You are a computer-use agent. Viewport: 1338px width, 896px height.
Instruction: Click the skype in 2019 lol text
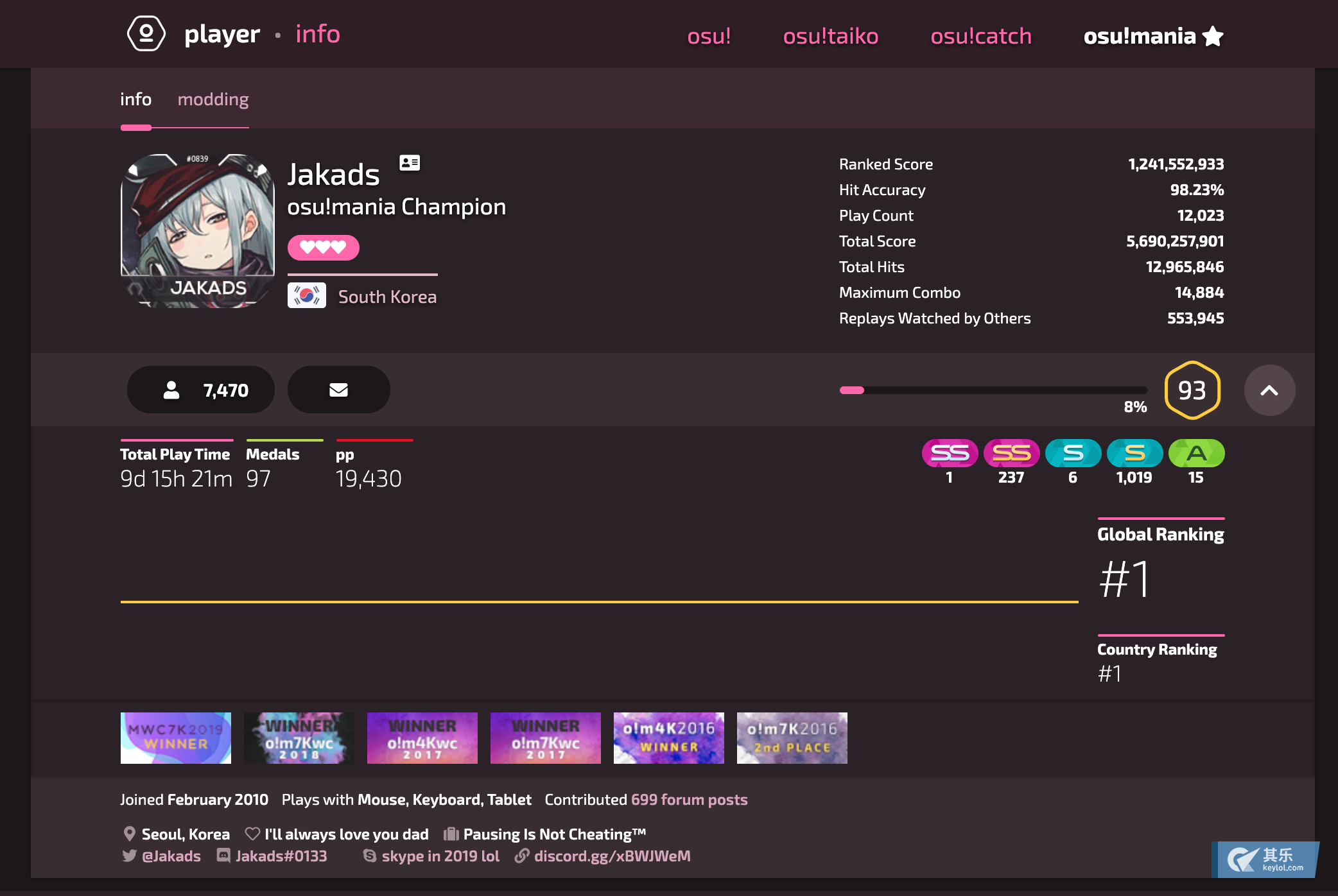click(440, 856)
